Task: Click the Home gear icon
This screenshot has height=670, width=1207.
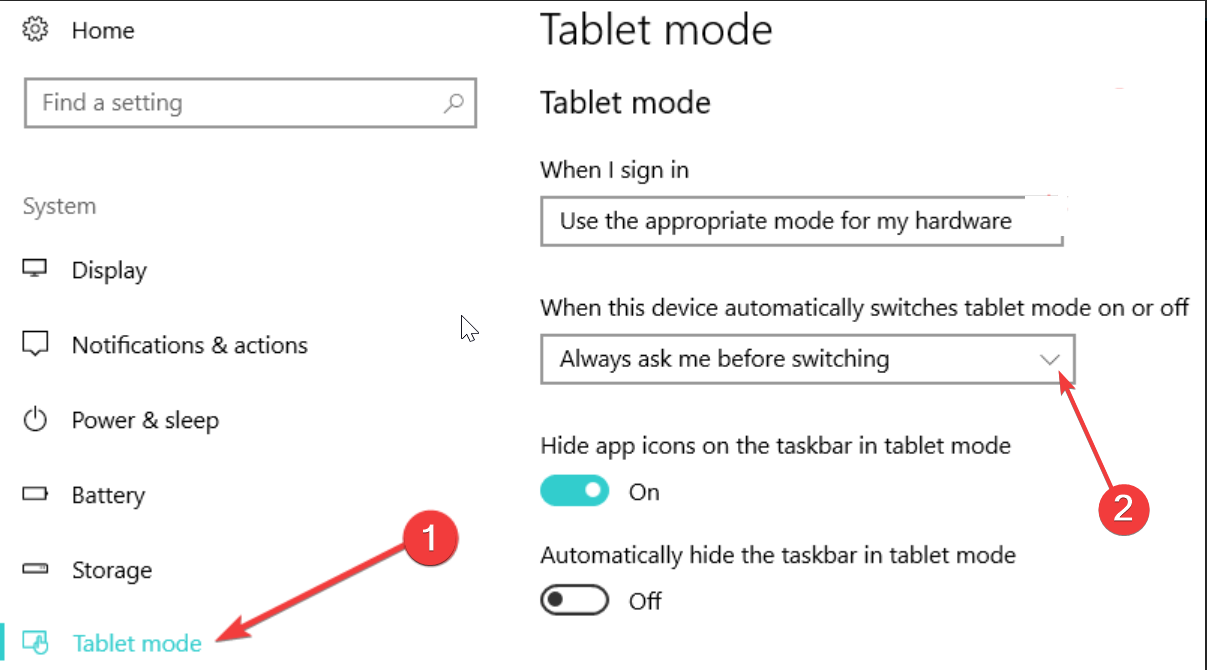Action: tap(36, 30)
